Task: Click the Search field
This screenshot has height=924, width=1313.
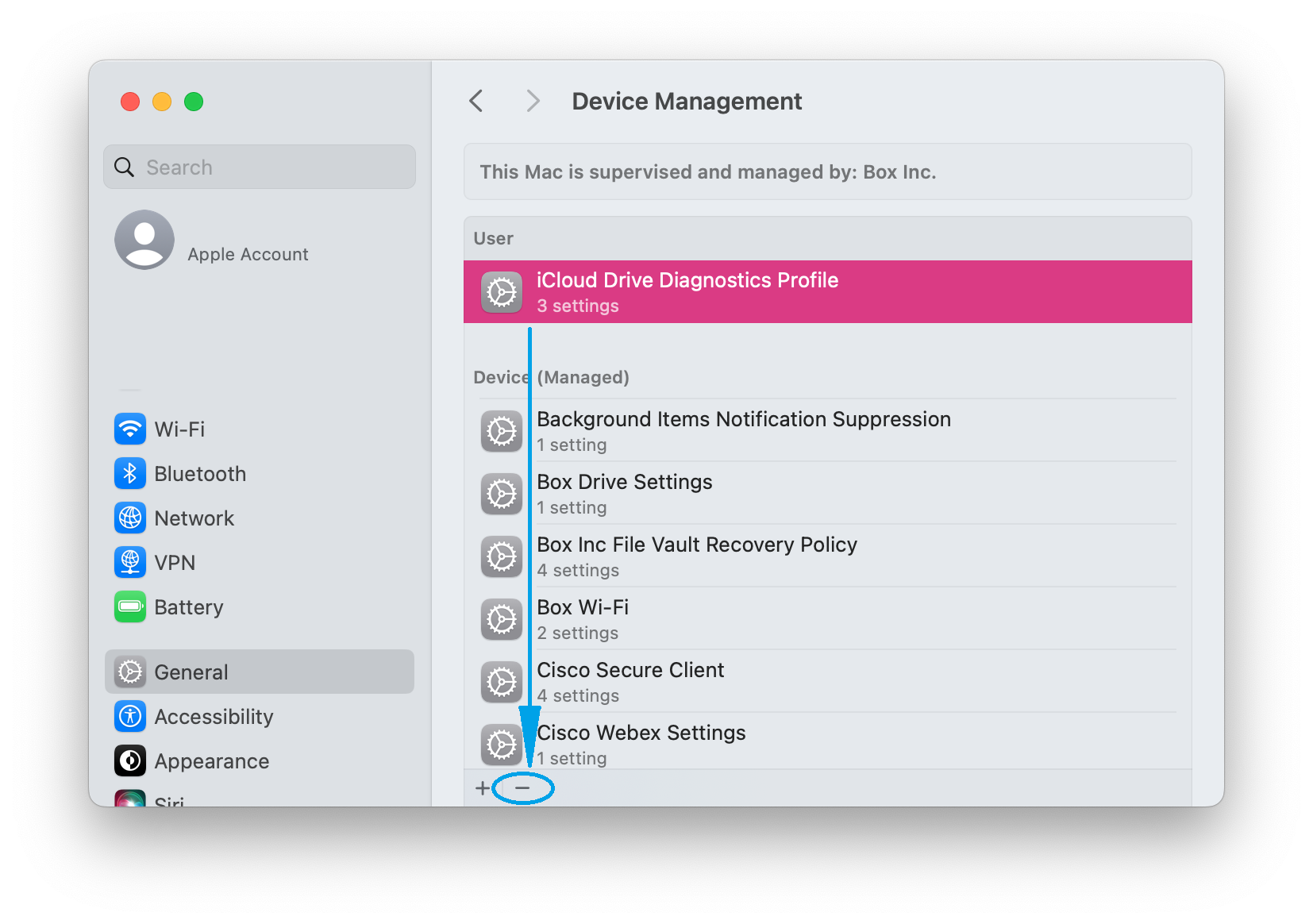Action: click(260, 167)
